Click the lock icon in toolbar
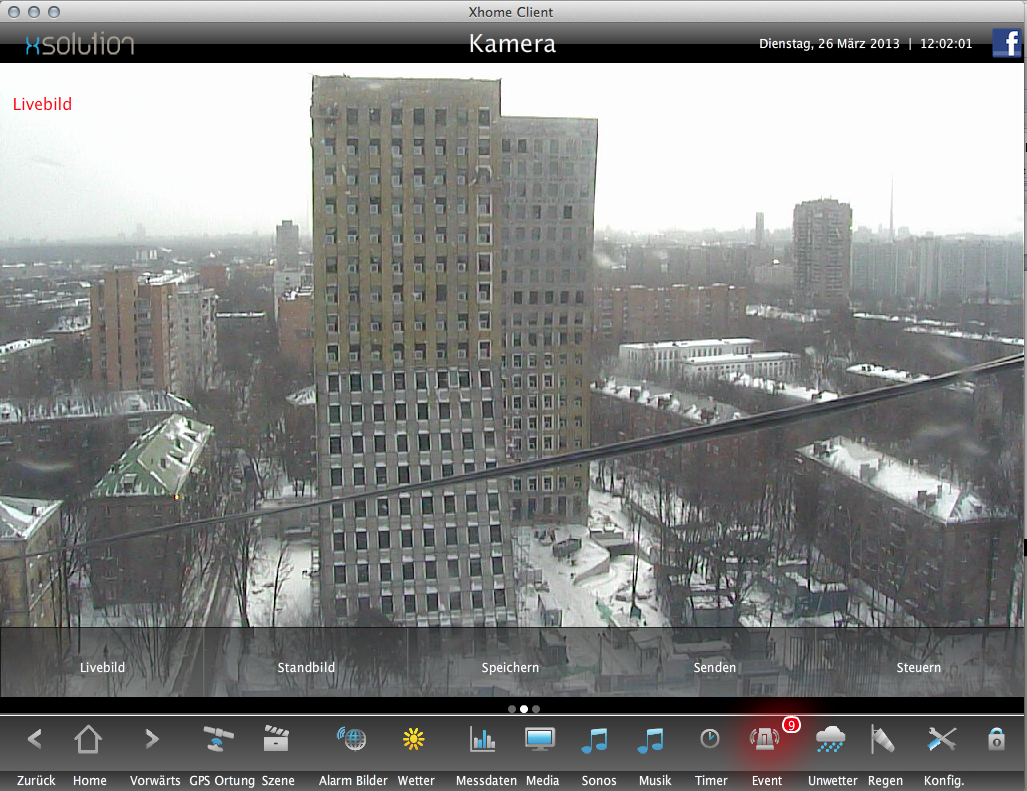The image size is (1027, 791). [996, 740]
